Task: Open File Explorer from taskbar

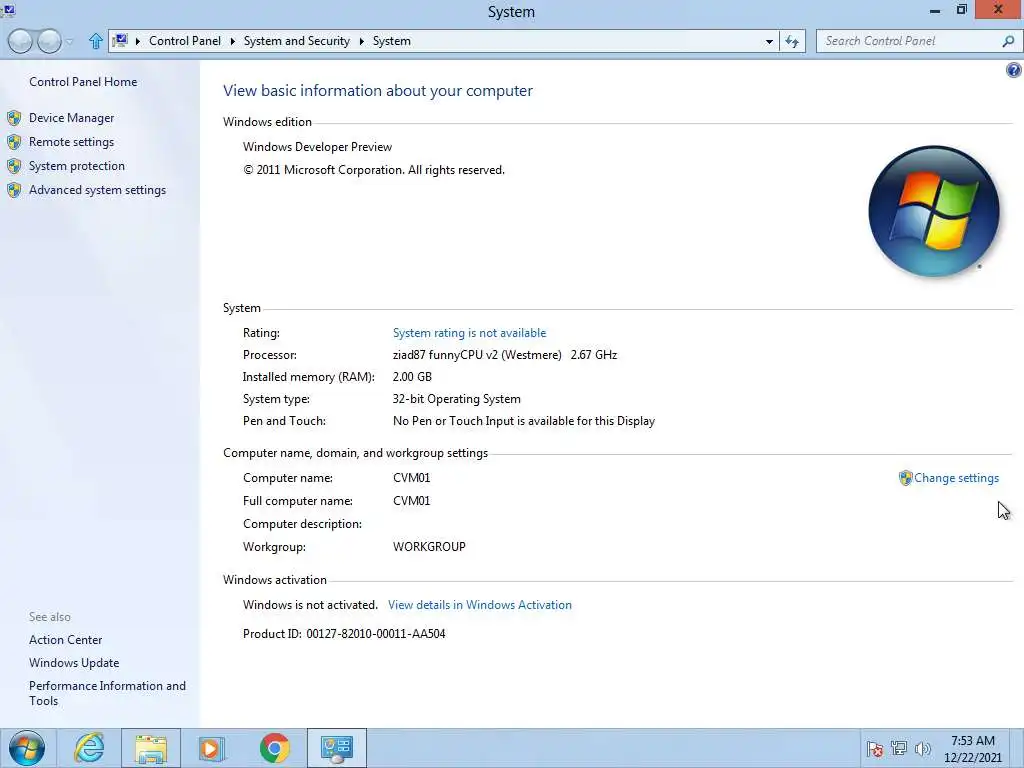Action: pos(151,748)
